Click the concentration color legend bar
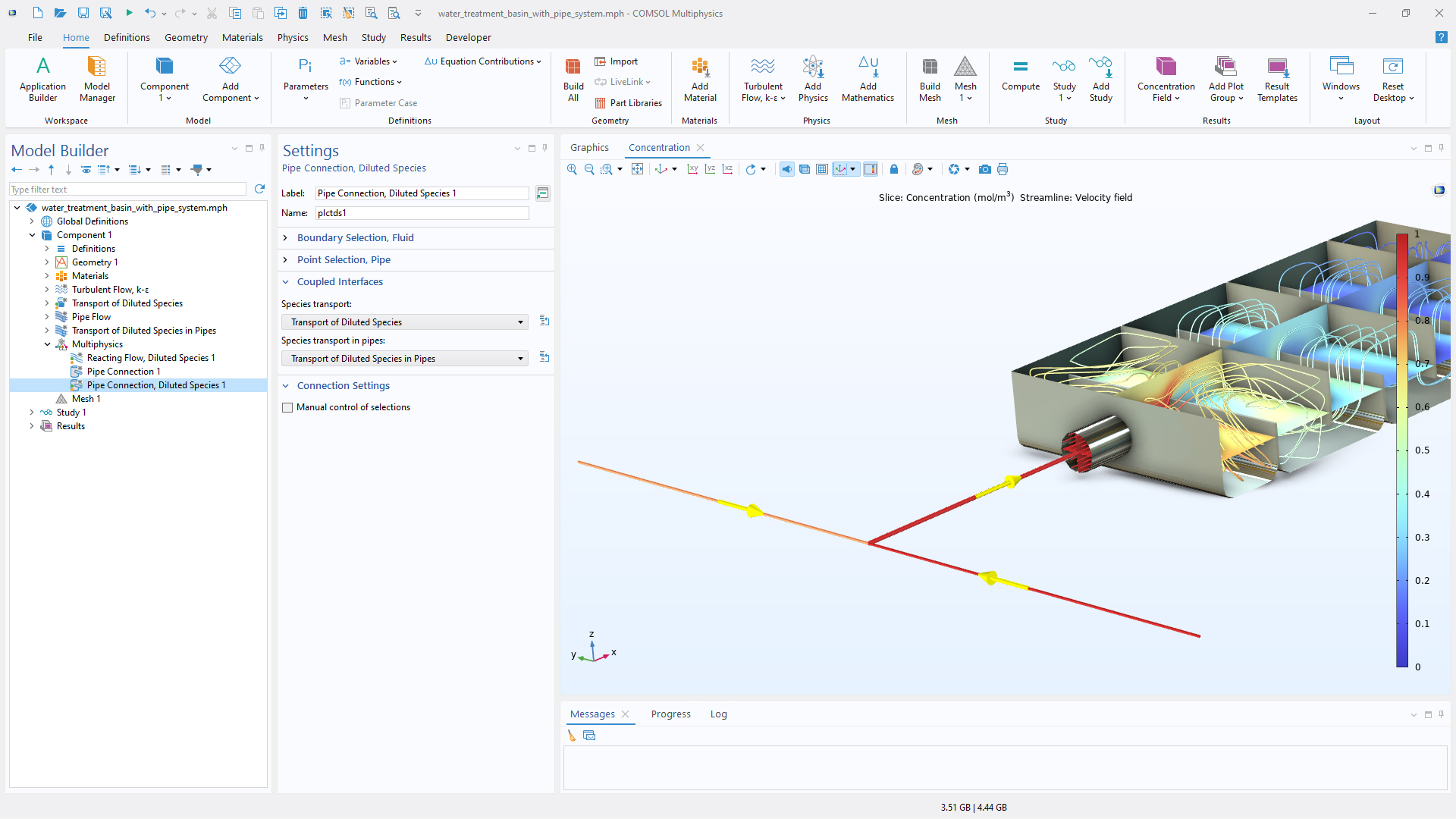The image size is (1456, 819). pos(1401,450)
